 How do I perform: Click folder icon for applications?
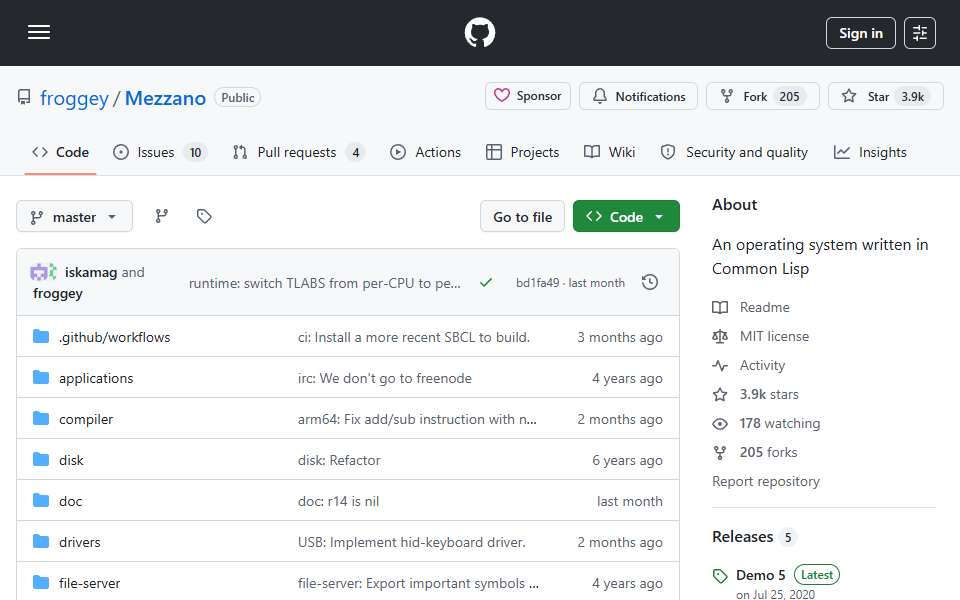[41, 377]
